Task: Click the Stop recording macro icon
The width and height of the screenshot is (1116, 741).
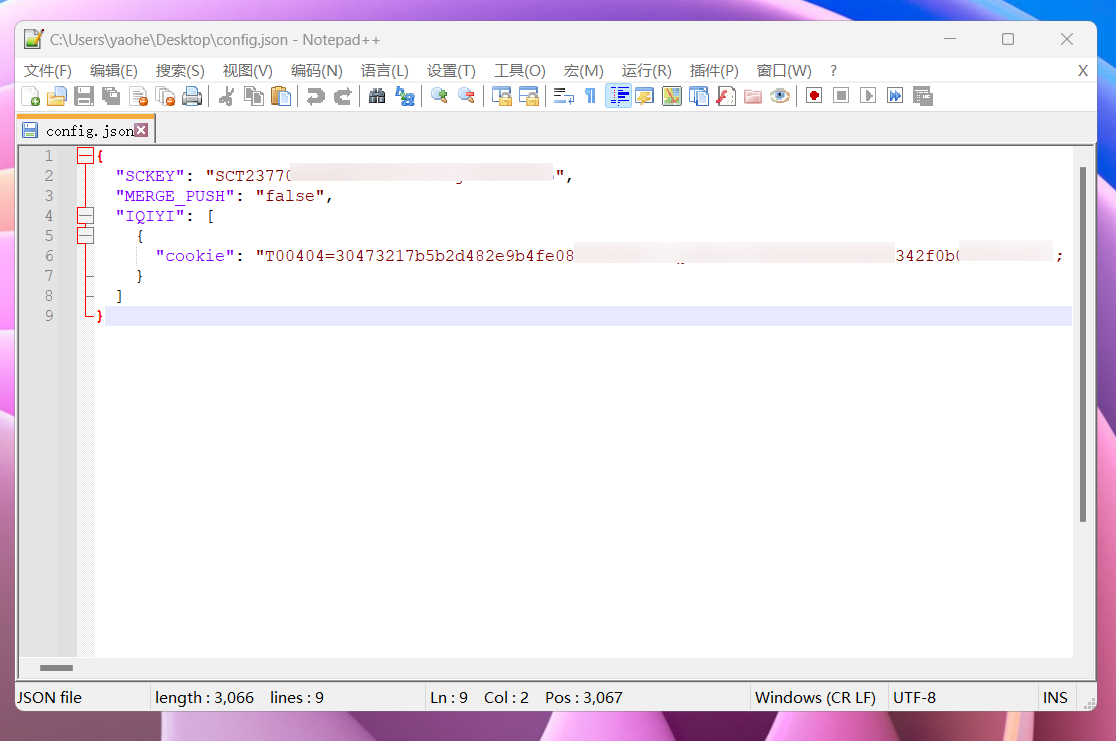Action: [x=841, y=96]
